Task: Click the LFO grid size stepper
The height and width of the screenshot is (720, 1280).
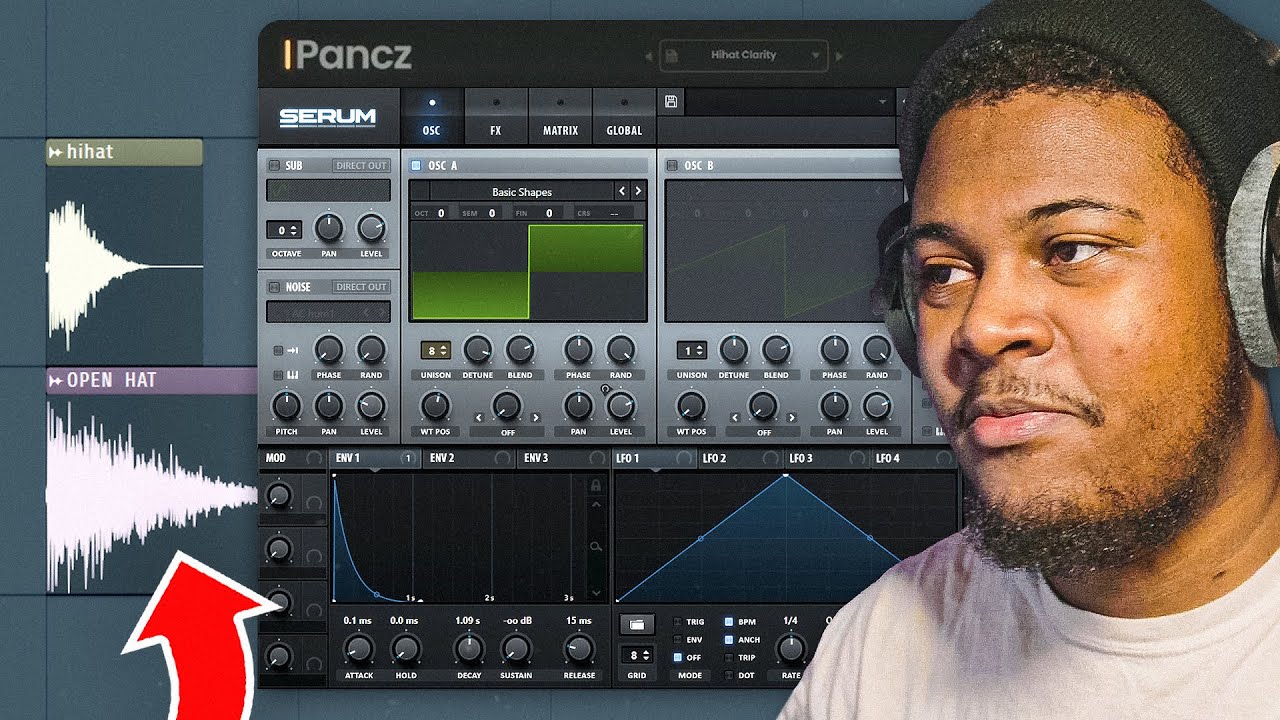Action: click(x=636, y=655)
